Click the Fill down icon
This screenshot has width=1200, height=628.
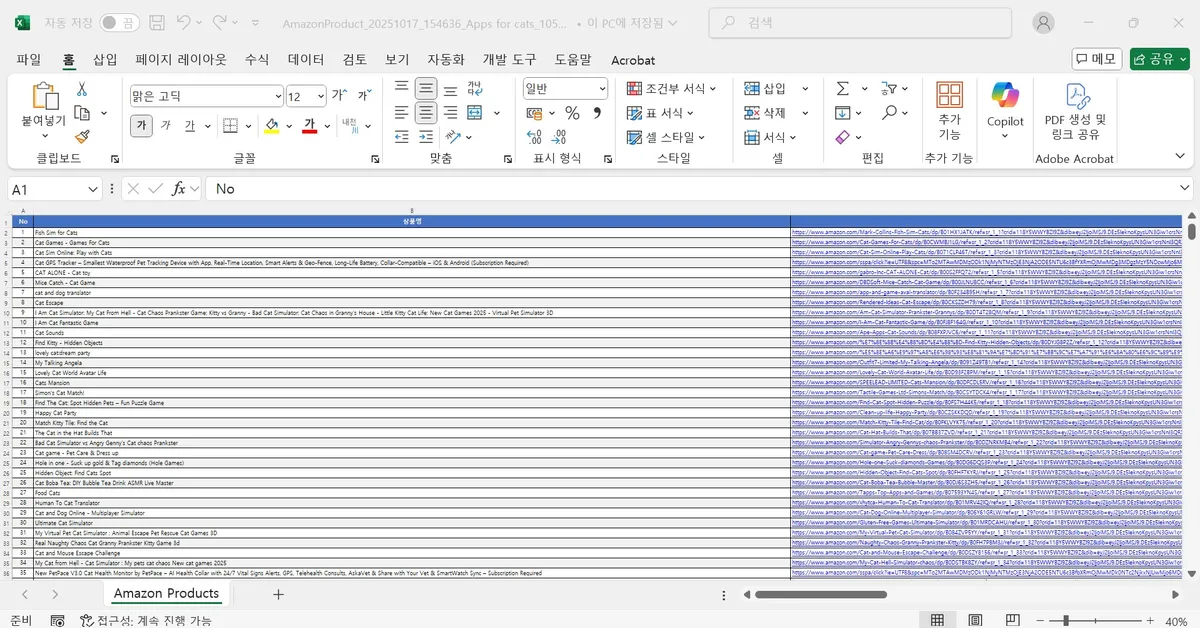point(843,113)
